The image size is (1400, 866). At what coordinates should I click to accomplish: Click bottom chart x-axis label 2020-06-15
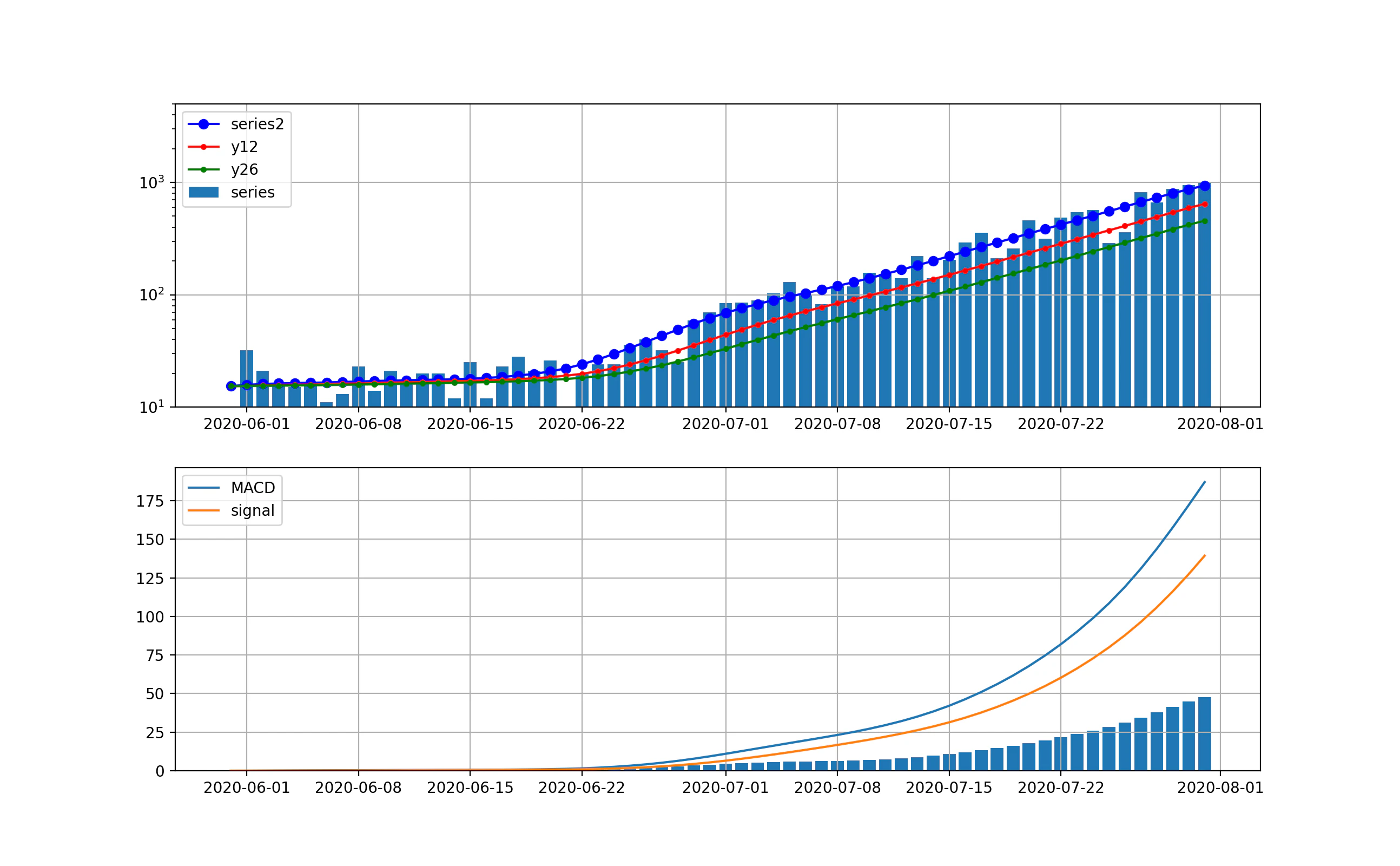470,788
